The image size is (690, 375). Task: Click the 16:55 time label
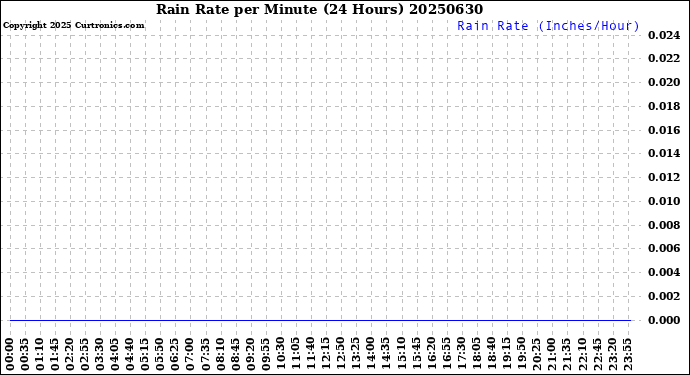click(x=446, y=355)
